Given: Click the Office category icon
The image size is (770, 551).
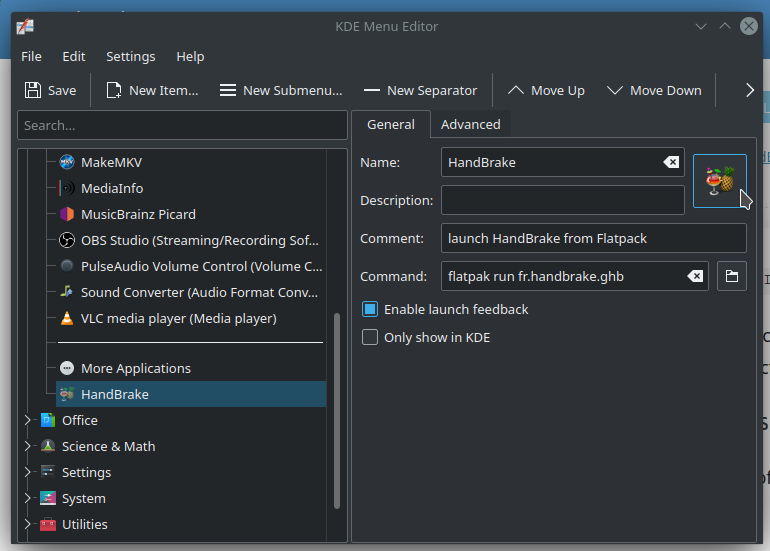Looking at the screenshot, I should [x=48, y=420].
